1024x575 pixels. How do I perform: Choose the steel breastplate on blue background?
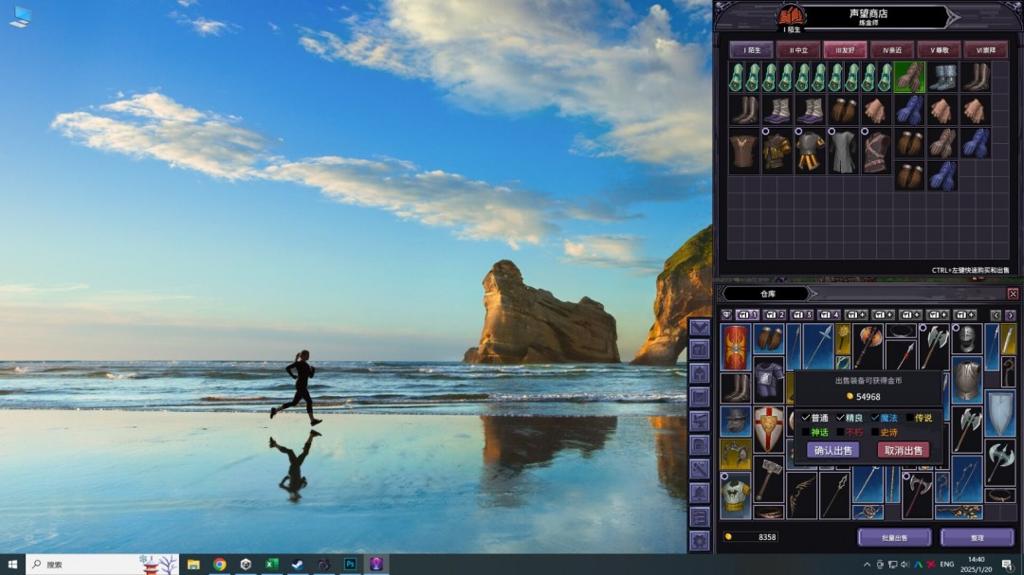coord(967,380)
